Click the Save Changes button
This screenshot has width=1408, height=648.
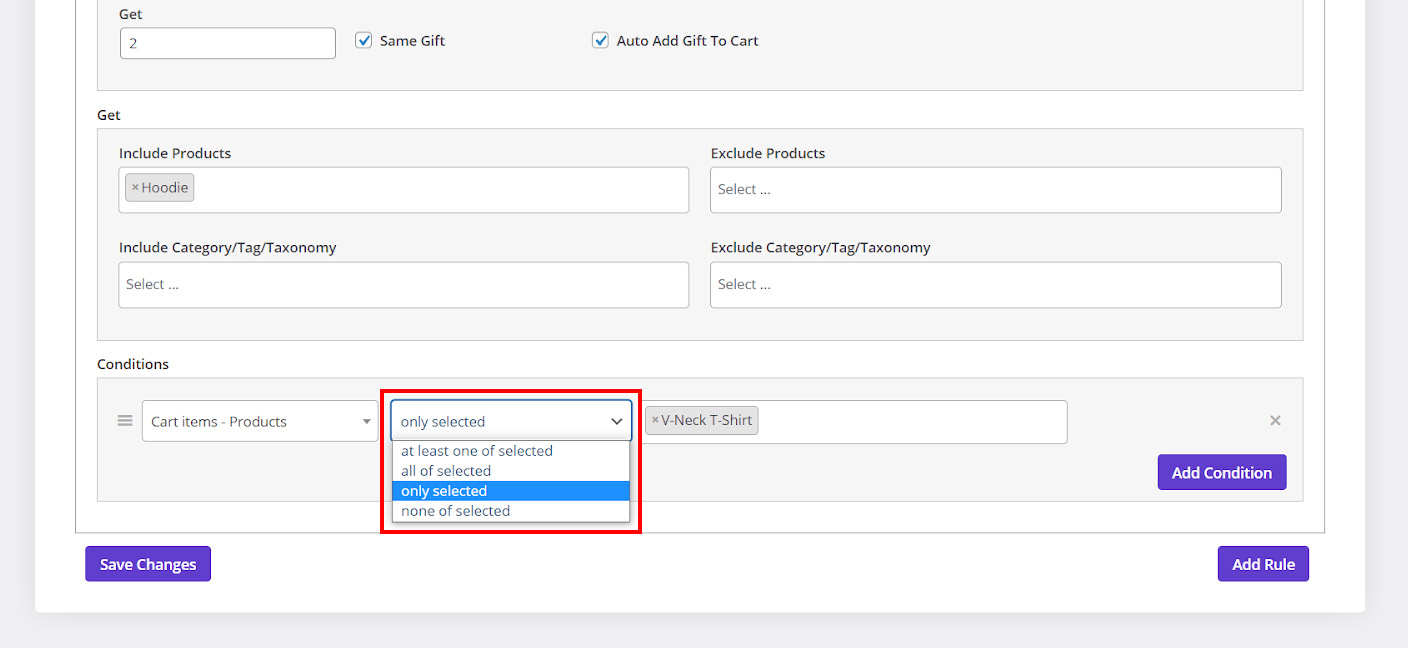(148, 564)
